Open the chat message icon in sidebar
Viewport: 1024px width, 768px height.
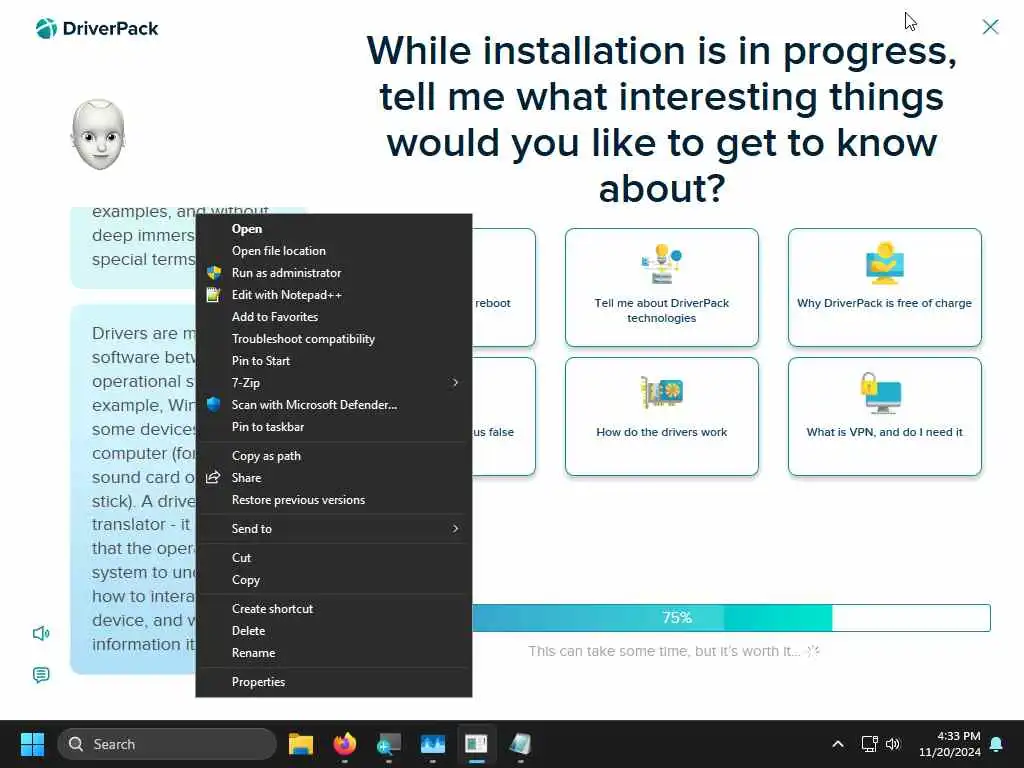[x=41, y=675]
